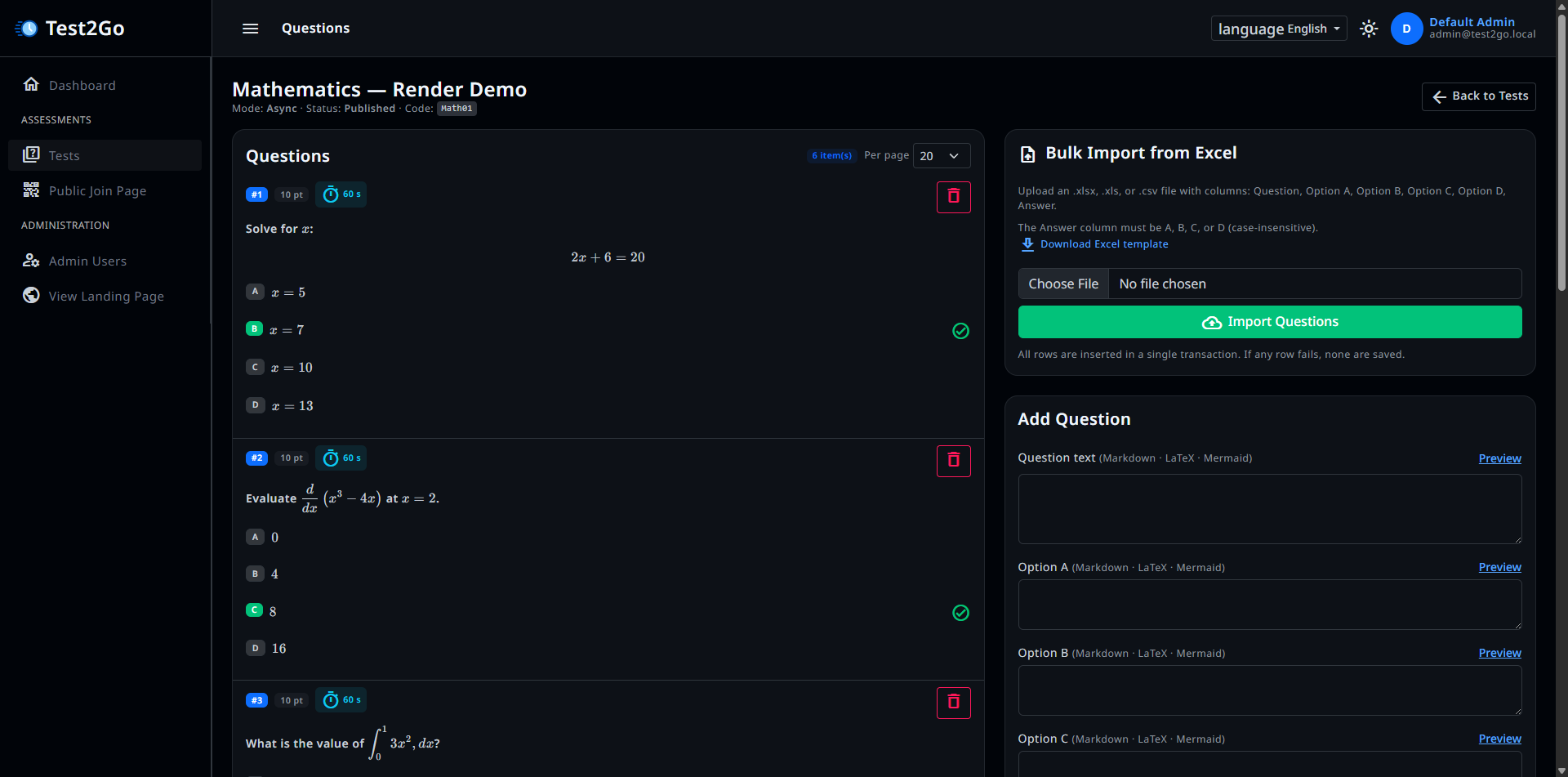Click the #2 question number badge

point(256,458)
